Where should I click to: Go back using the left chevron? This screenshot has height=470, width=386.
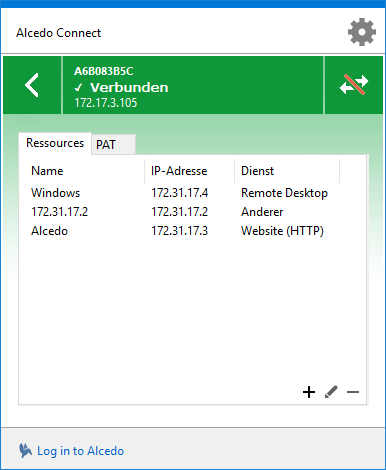coord(32,85)
